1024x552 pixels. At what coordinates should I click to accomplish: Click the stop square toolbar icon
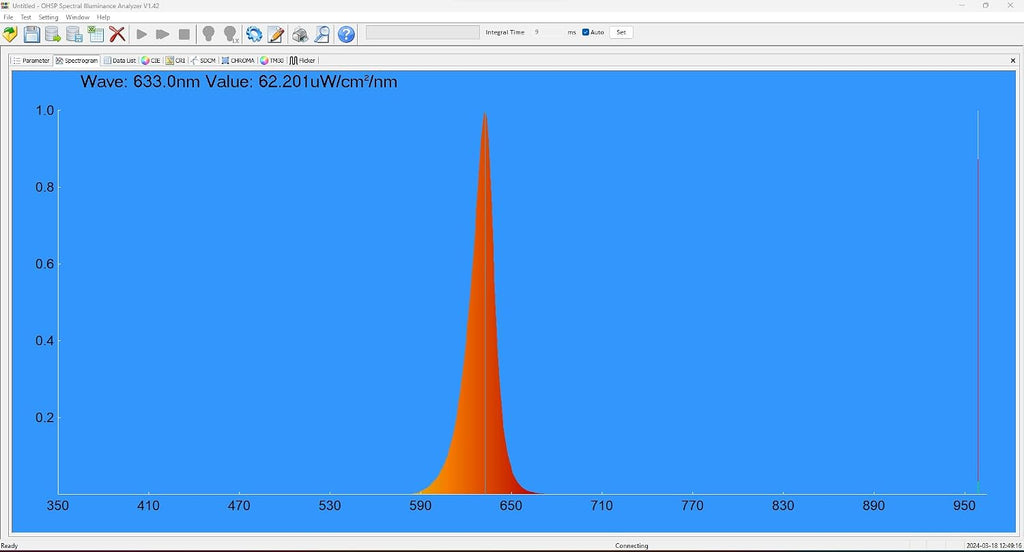tap(184, 34)
